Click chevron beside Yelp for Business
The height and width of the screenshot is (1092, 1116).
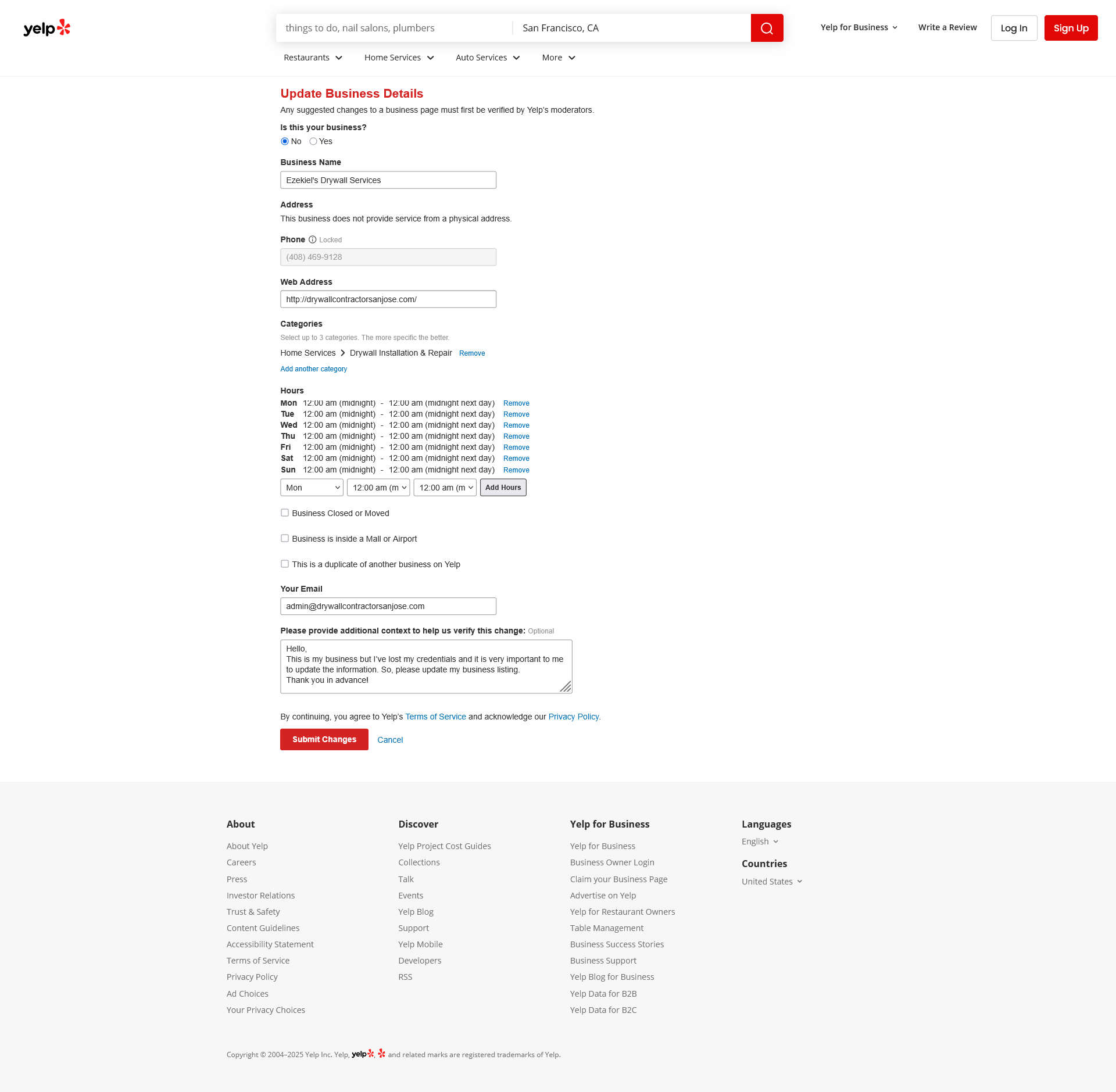click(895, 27)
